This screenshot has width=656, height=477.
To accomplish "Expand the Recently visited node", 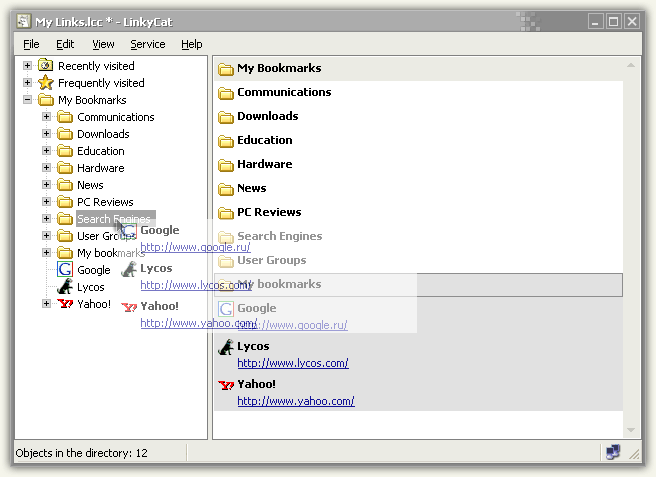I will click(x=27, y=65).
